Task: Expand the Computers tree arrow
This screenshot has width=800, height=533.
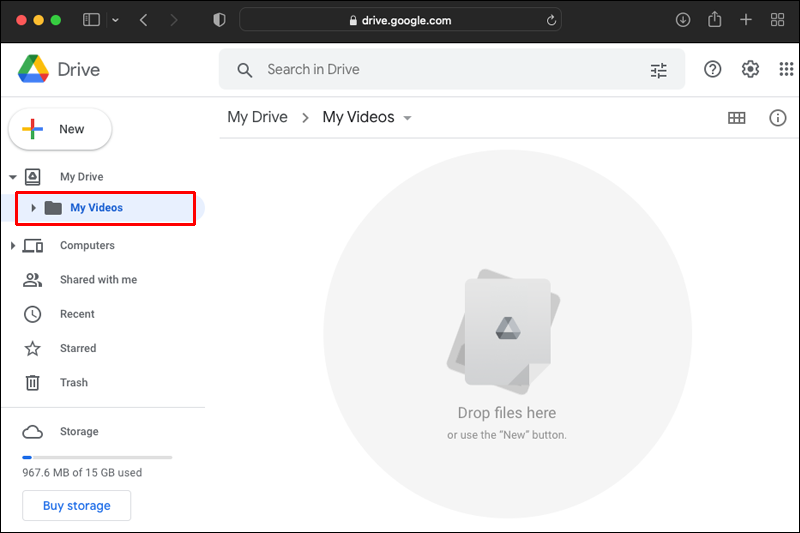Action: pos(13,246)
